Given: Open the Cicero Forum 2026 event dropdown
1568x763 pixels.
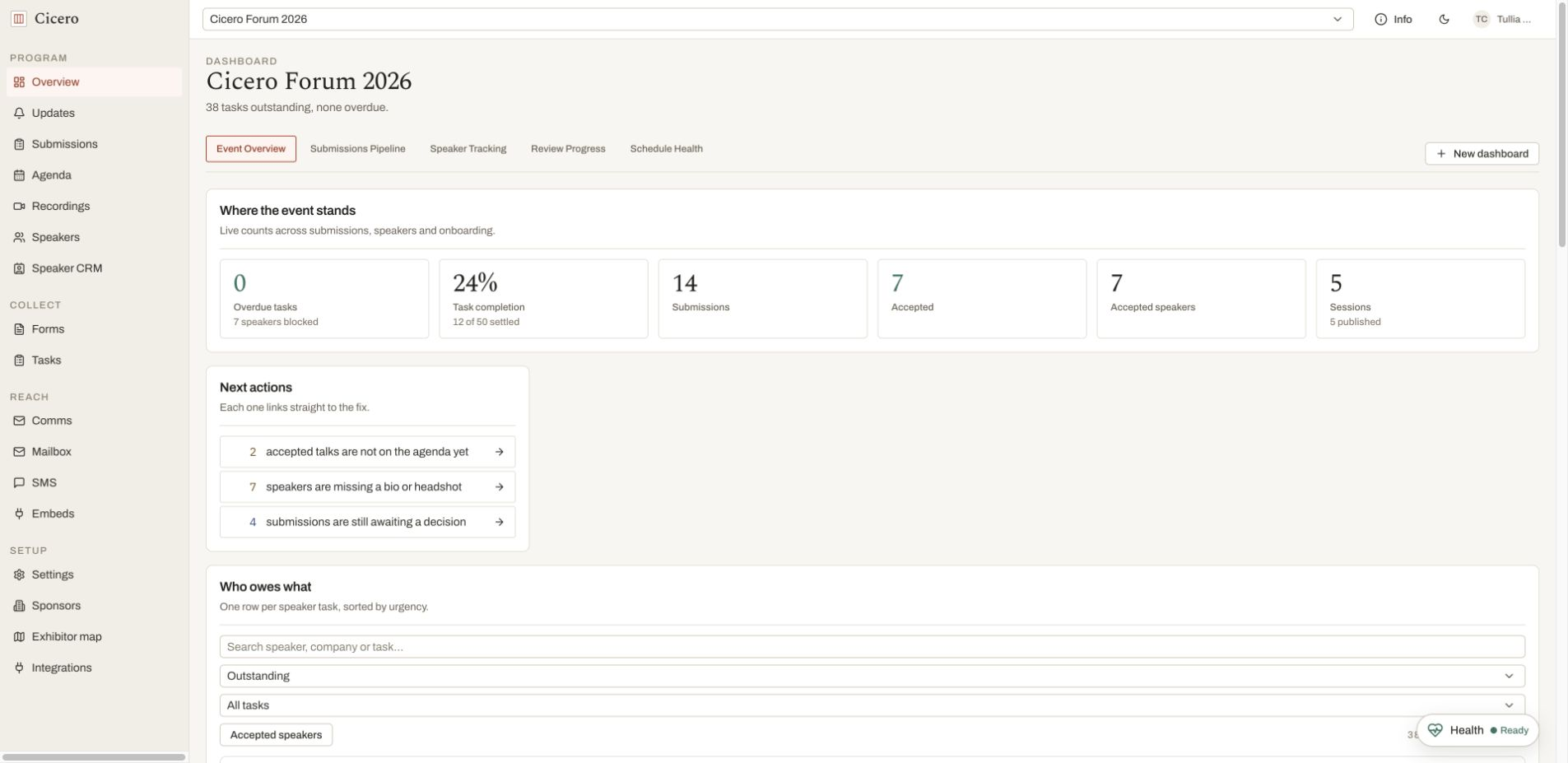Looking at the screenshot, I should click(778, 19).
